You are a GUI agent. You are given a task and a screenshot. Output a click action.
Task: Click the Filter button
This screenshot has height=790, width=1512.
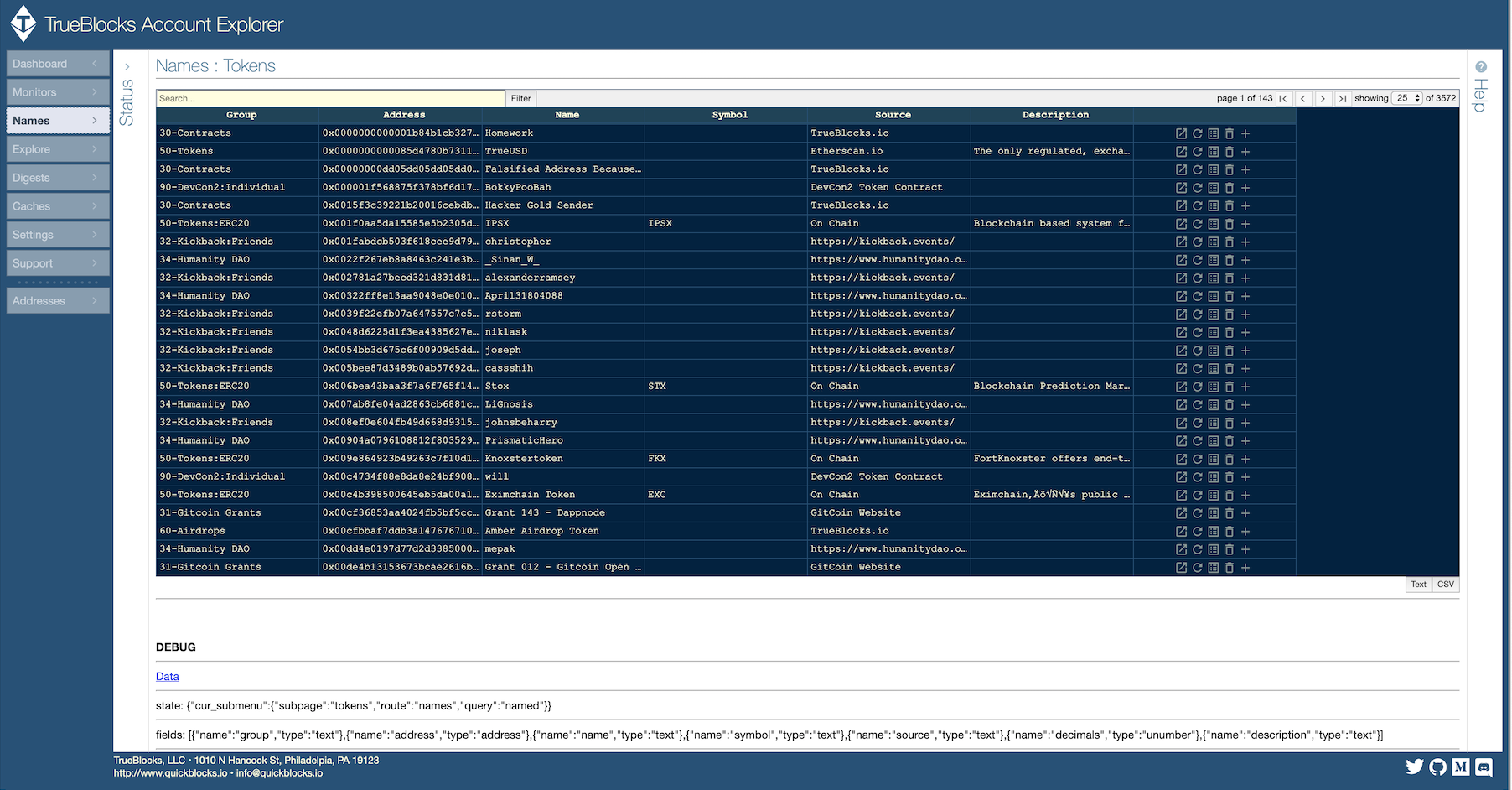pyautogui.click(x=520, y=98)
